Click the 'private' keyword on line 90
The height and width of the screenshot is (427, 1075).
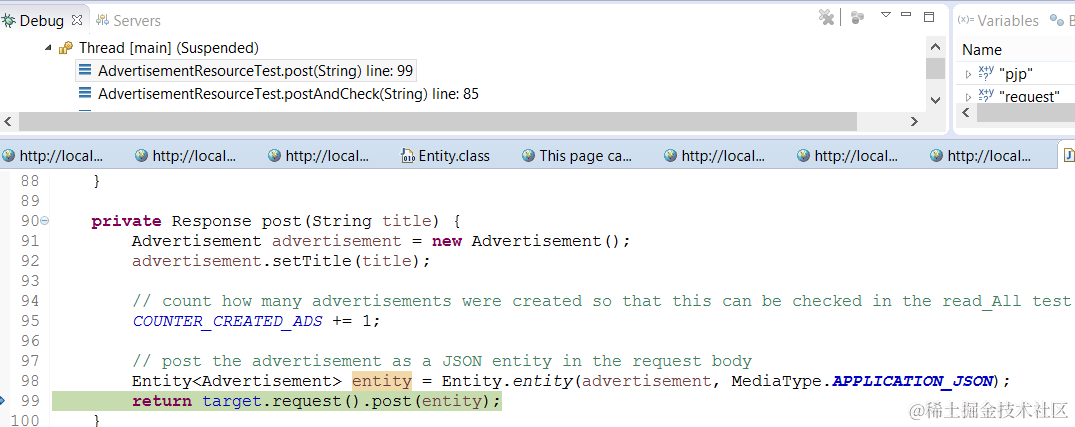126,221
